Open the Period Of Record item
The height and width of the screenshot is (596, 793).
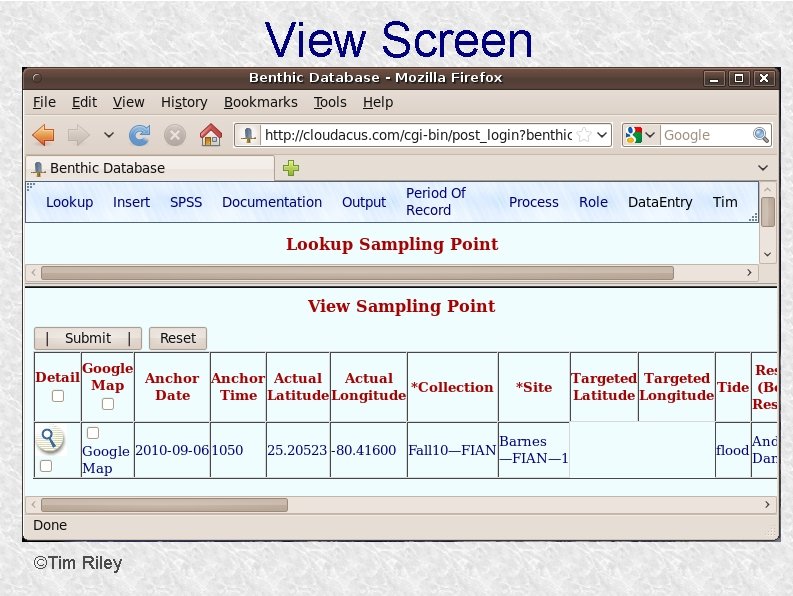click(436, 201)
